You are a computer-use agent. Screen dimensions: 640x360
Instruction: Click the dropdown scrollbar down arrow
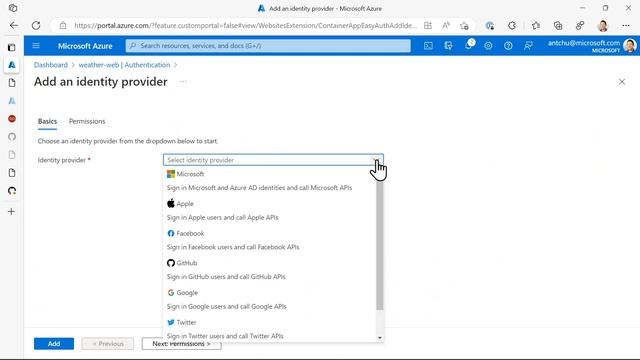point(380,338)
